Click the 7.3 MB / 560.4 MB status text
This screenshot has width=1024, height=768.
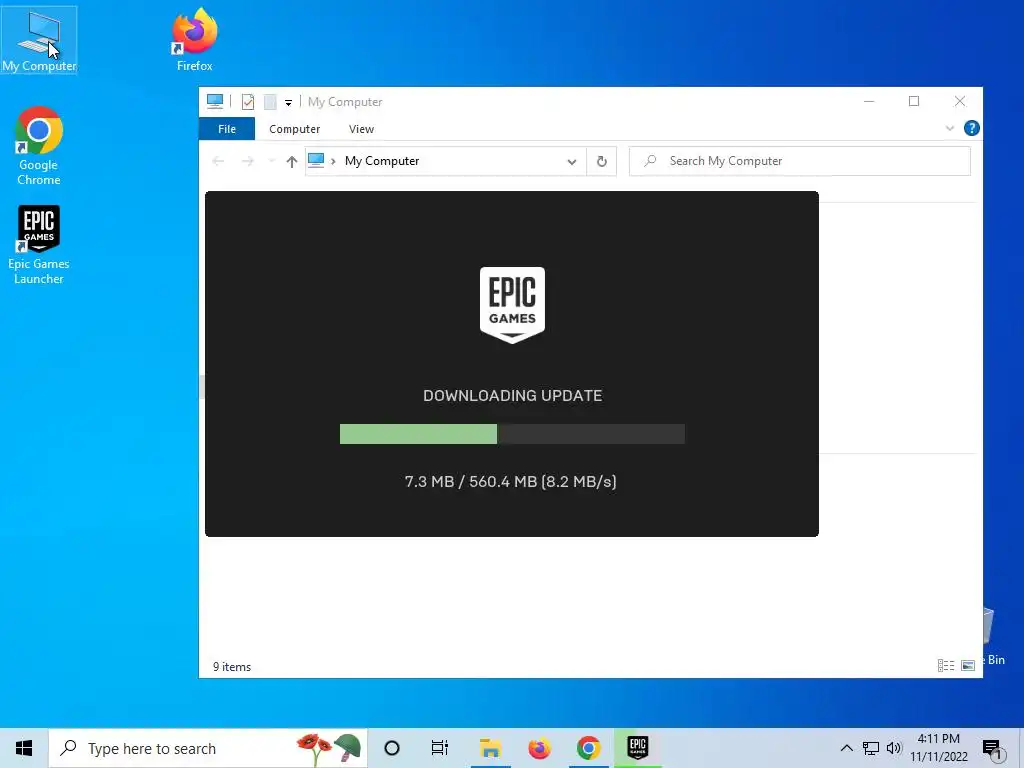pyautogui.click(x=511, y=481)
